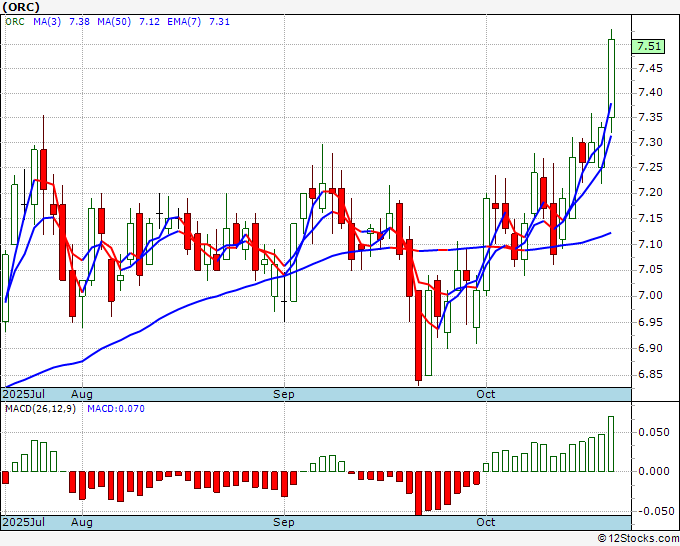680x546 pixels.
Task: Click the current price tag 7.51
Action: pyautogui.click(x=649, y=46)
